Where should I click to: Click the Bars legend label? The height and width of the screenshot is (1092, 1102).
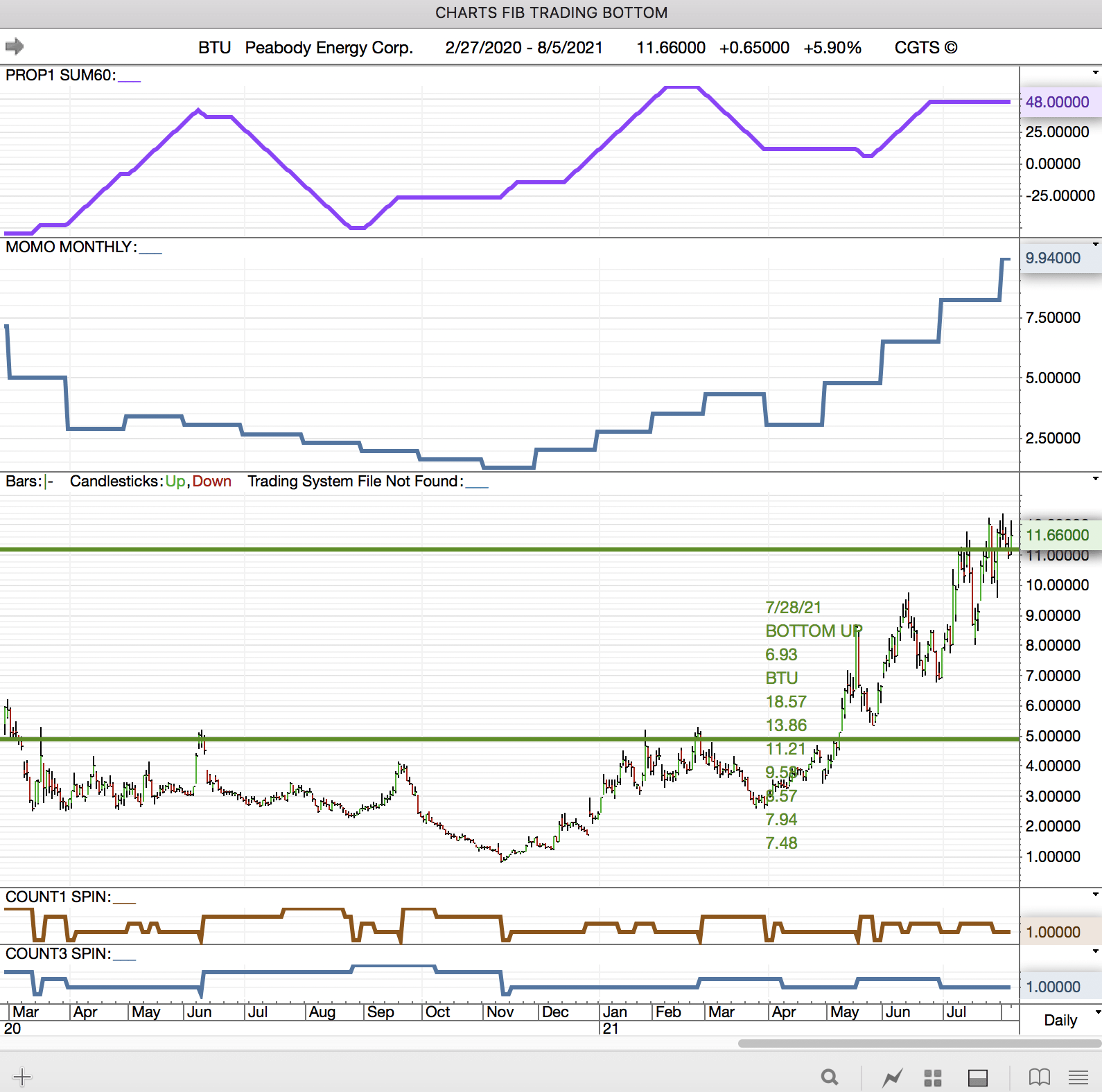pos(24,481)
